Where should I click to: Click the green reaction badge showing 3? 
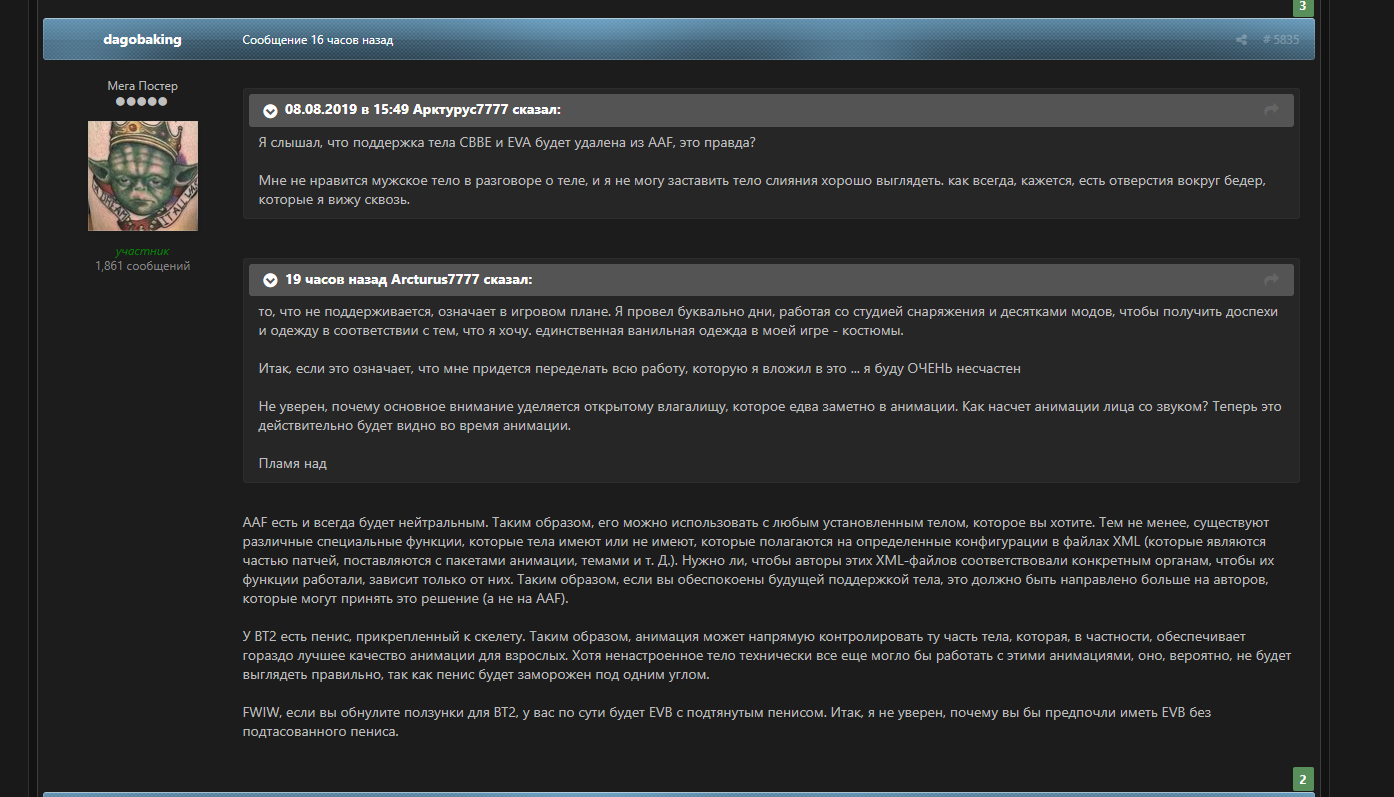pos(1303,7)
